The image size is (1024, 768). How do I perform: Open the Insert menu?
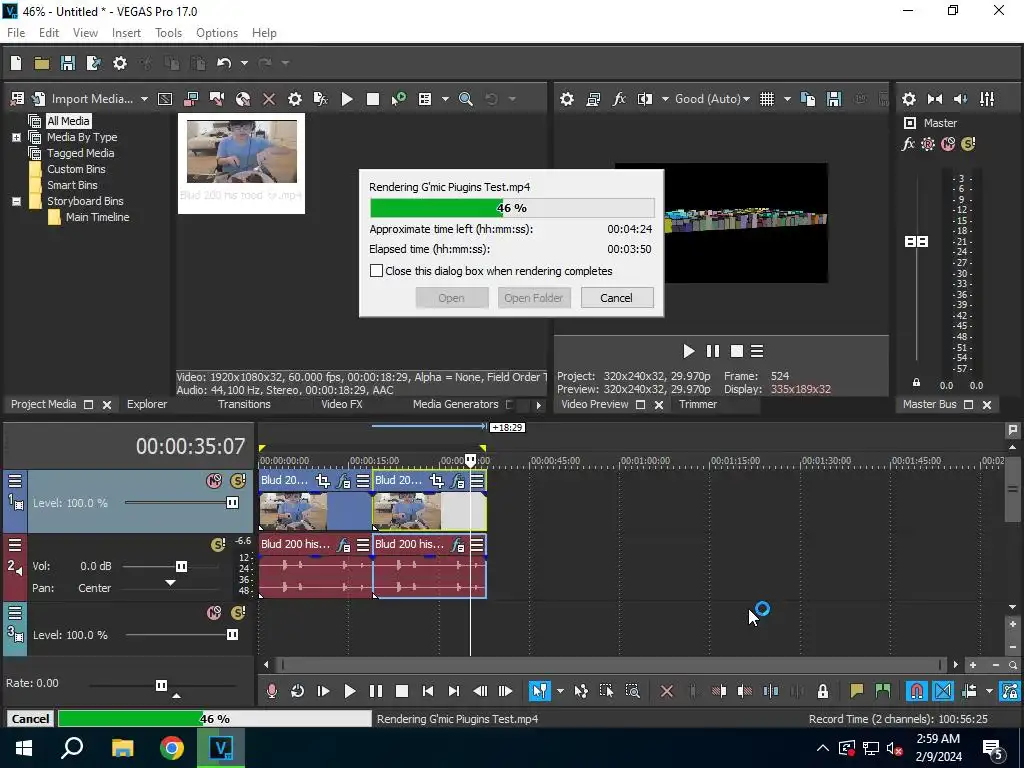coord(126,33)
